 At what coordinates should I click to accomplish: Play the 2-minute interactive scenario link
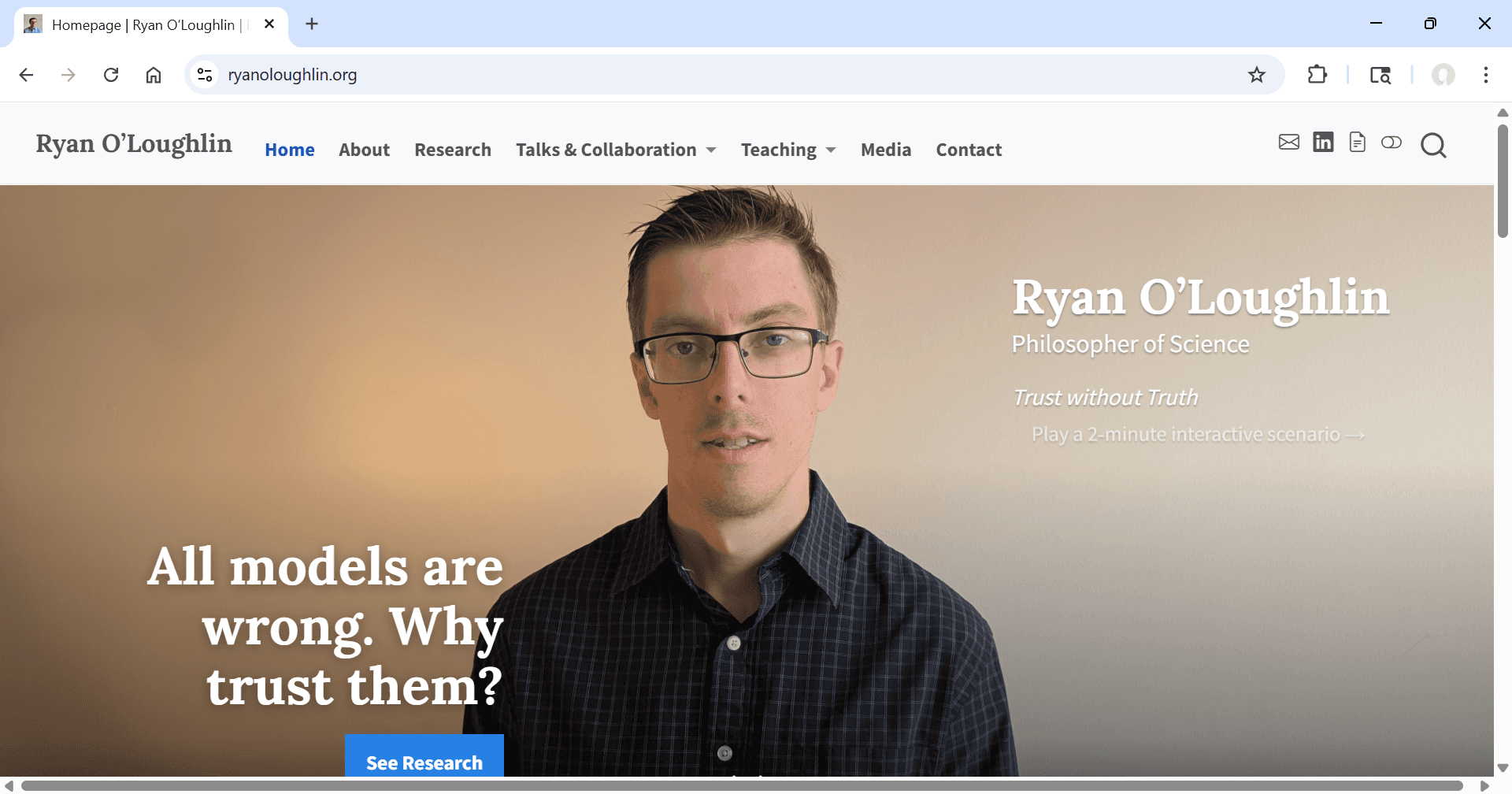[x=1198, y=434]
